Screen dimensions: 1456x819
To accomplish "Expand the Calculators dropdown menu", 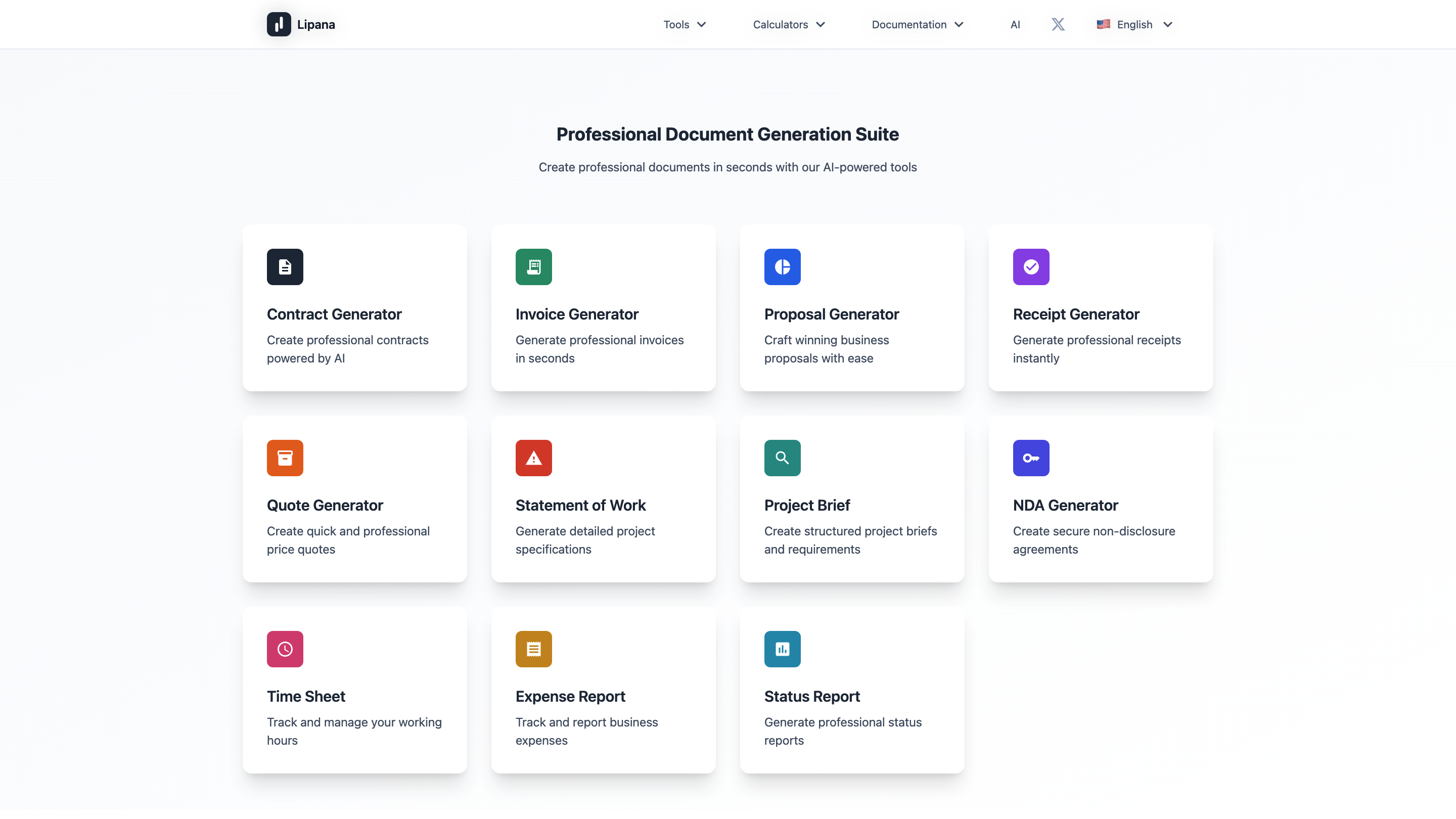I will pos(789,24).
